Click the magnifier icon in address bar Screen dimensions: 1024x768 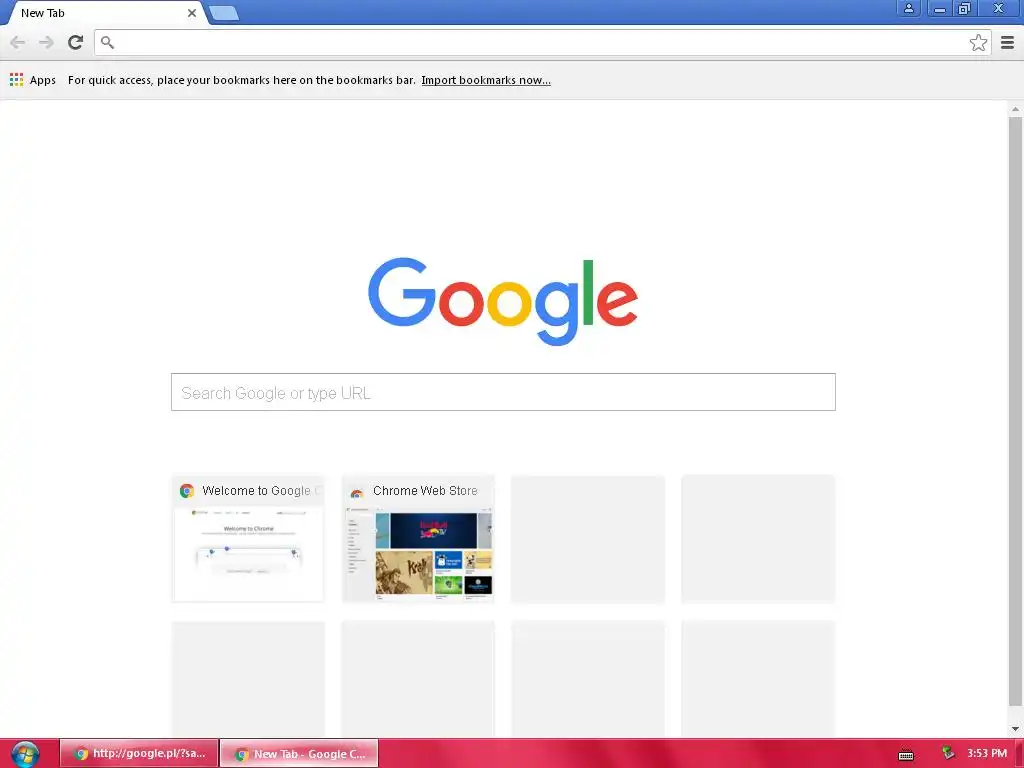pos(107,42)
